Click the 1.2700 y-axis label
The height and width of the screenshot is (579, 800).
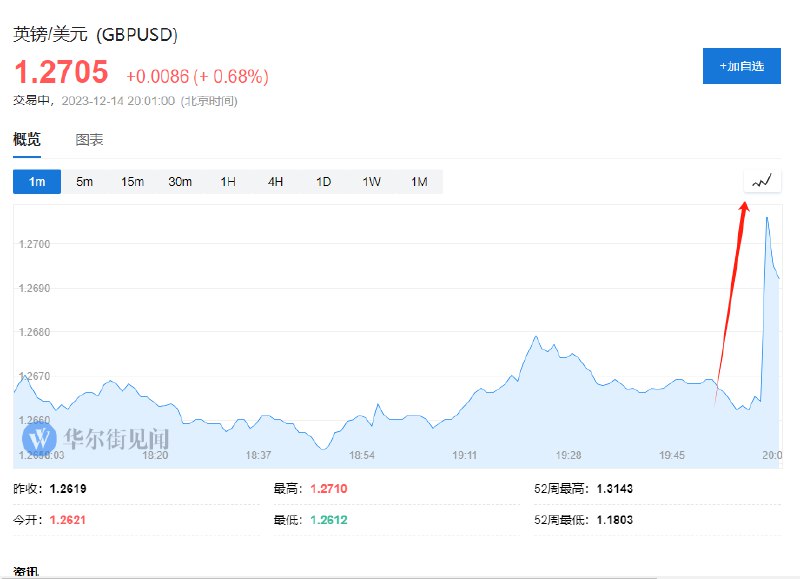point(35,244)
